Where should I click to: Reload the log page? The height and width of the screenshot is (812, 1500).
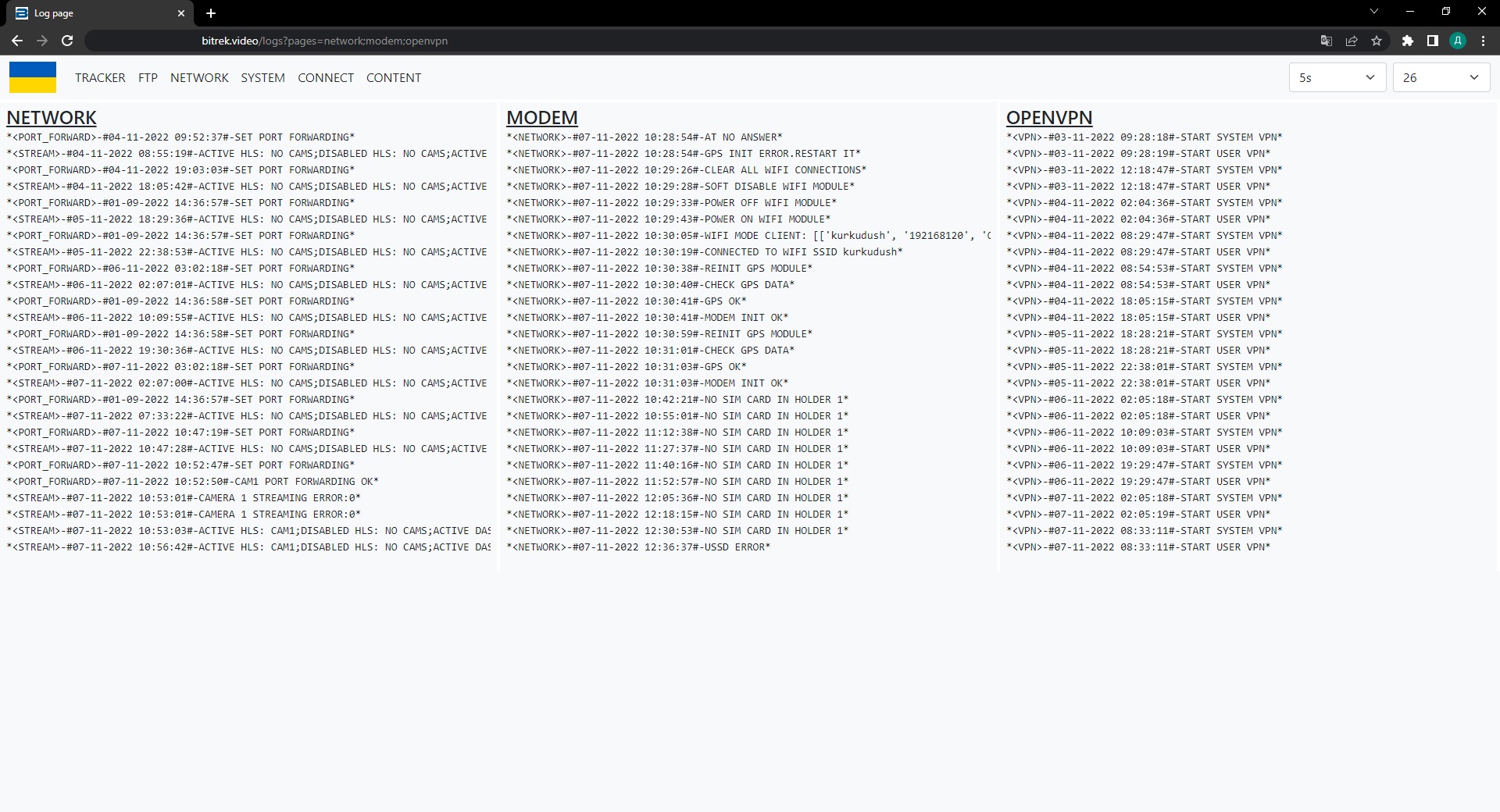(x=67, y=41)
